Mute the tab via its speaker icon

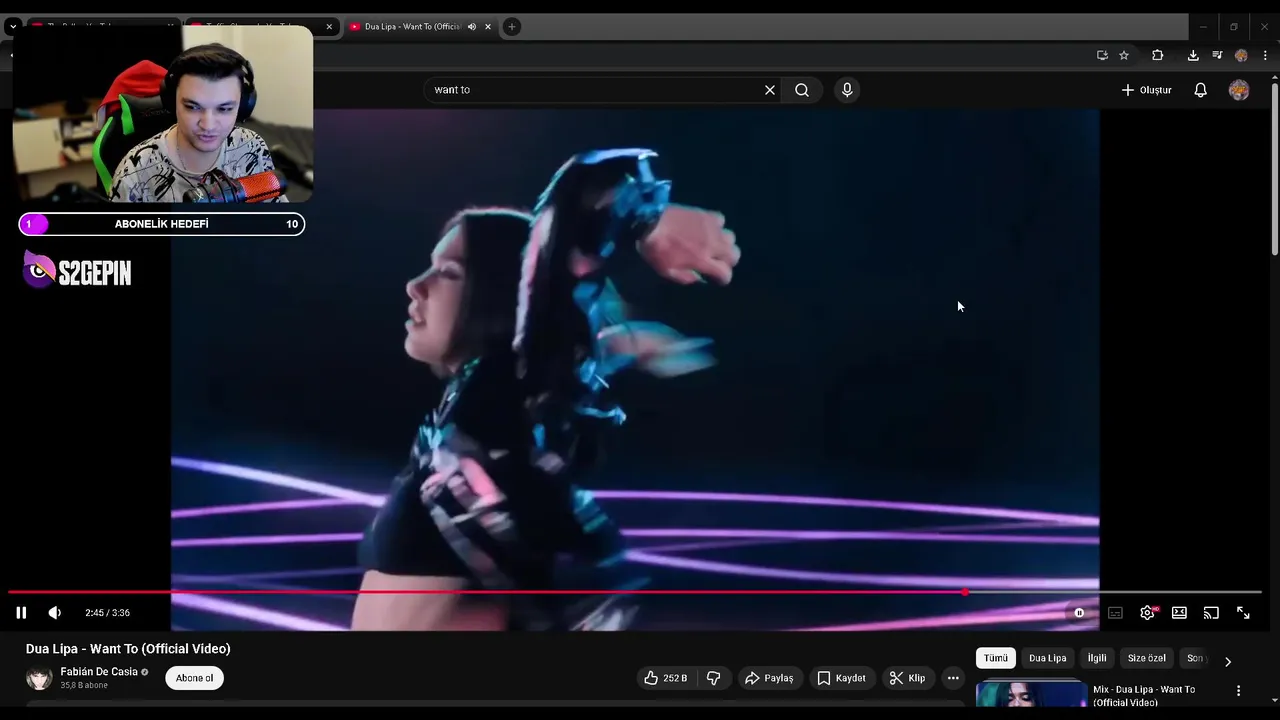(471, 27)
